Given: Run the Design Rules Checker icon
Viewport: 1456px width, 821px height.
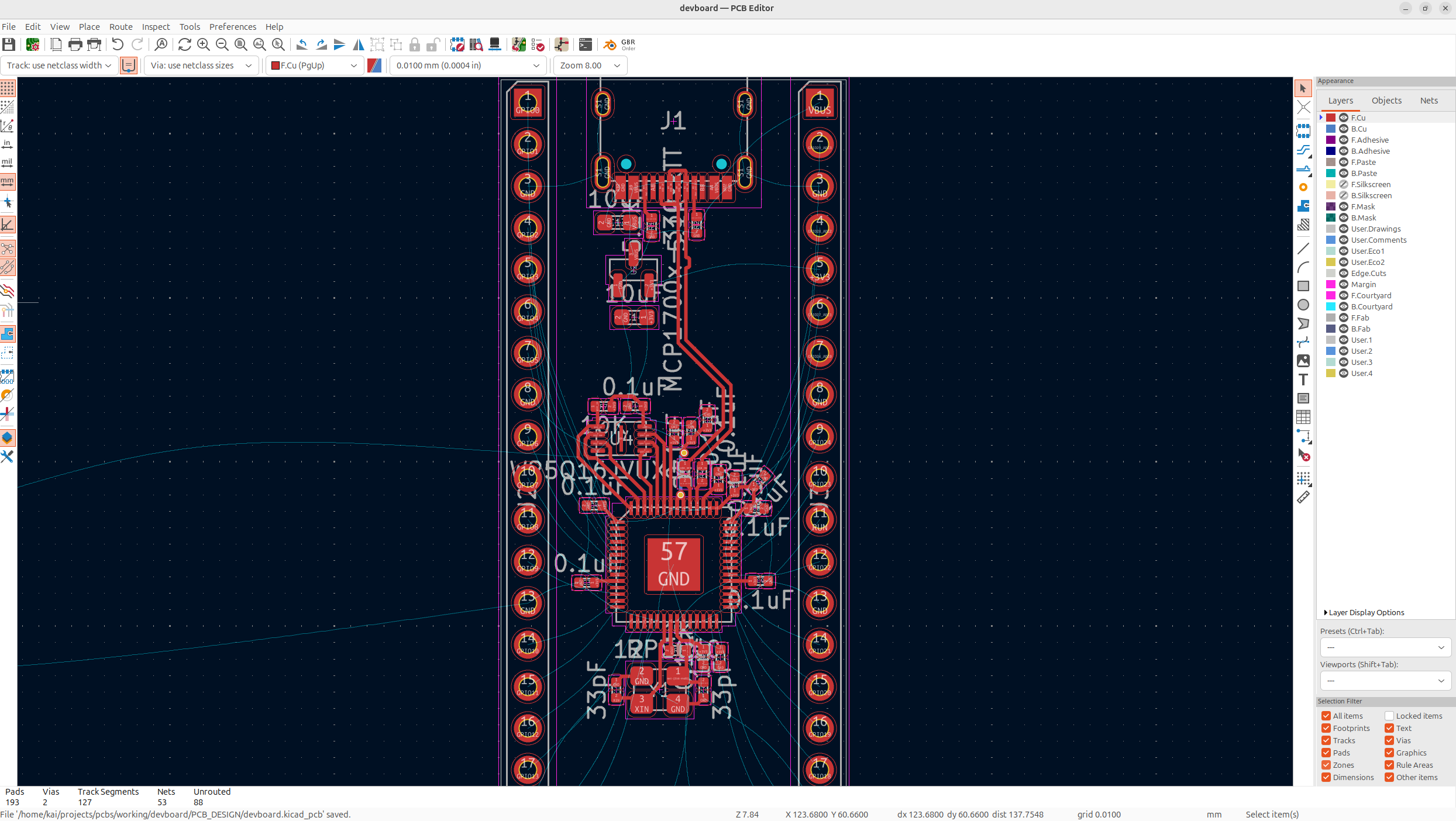Looking at the screenshot, I should tap(538, 44).
